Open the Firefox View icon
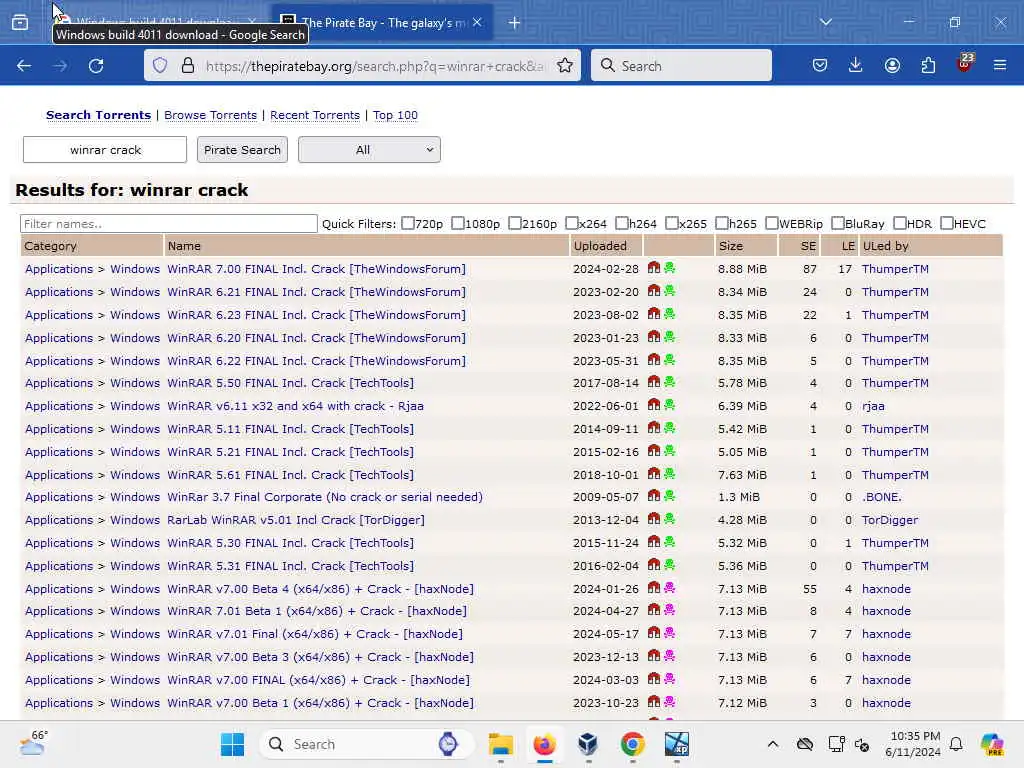The image size is (1024, 768). point(20,23)
